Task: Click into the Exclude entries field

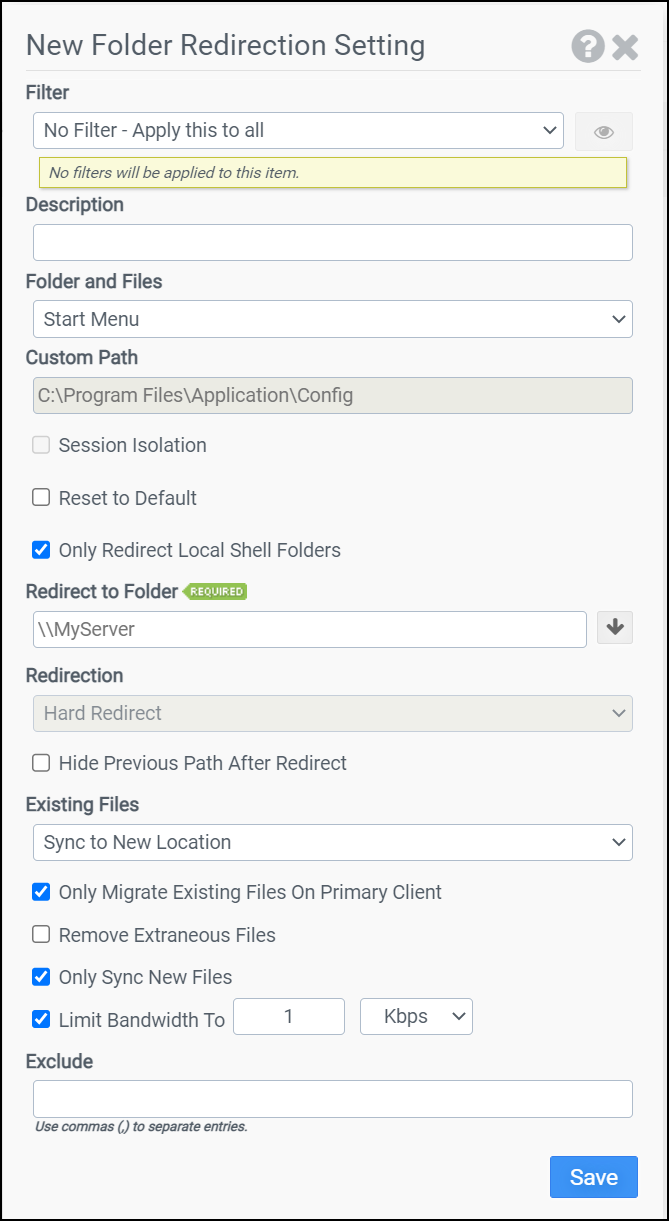Action: [x=332, y=1098]
